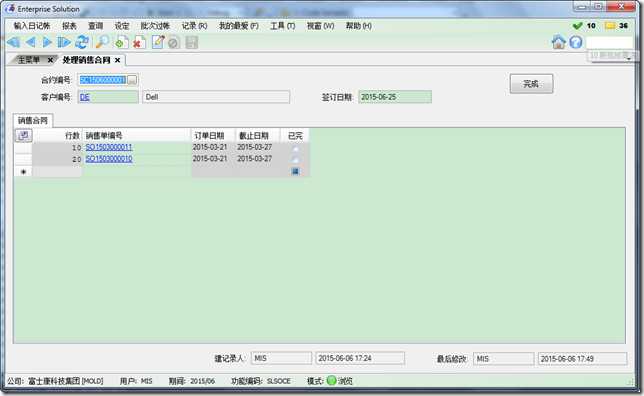This screenshot has width=644, height=396.
Task: Click the refresh icon in toolbar
Action: tap(82, 42)
